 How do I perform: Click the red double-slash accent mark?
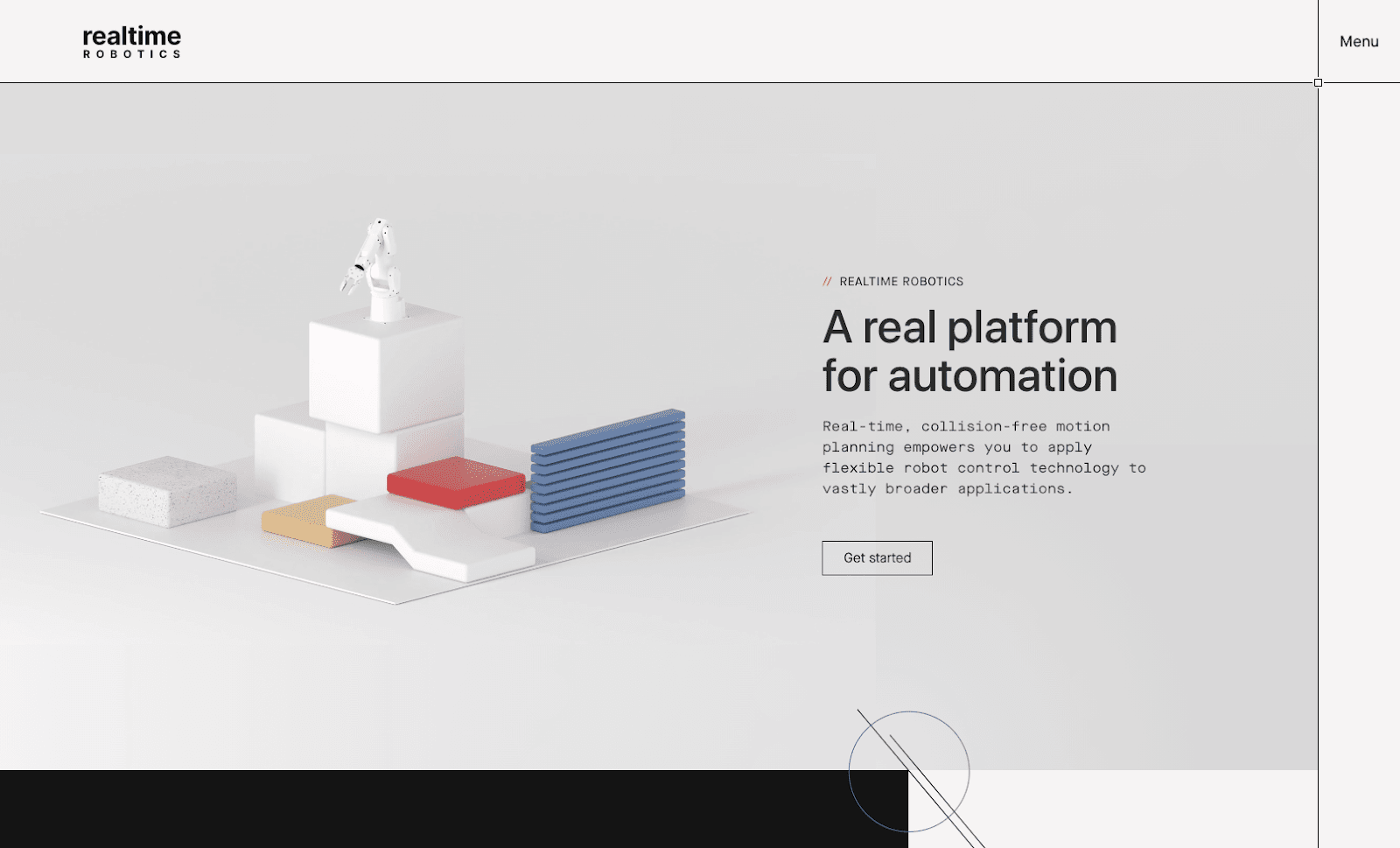tap(826, 281)
